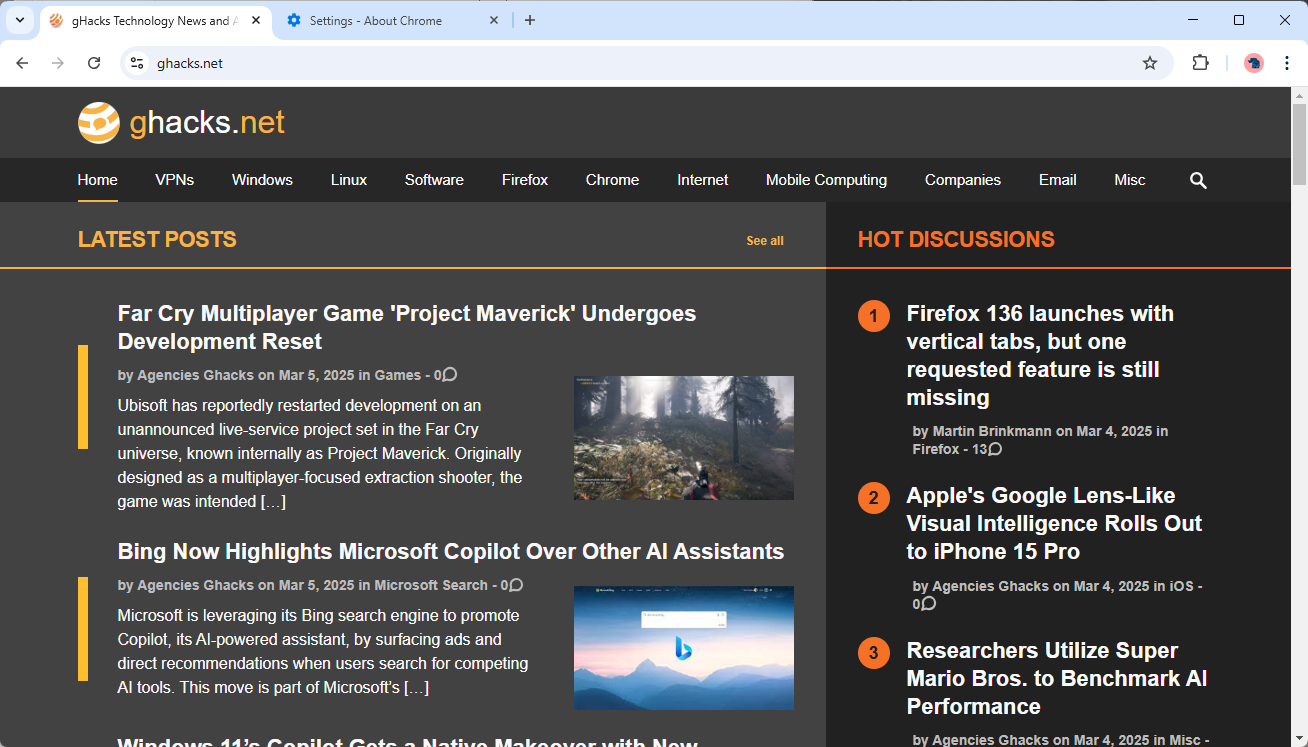Bookmark this page with the star icon
Viewport: 1308px width, 747px height.
click(x=1150, y=63)
